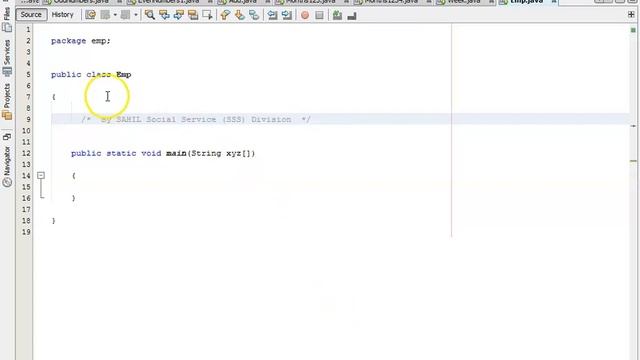This screenshot has height=360, width=640.
Task: Click line number 19 in the gutter
Action: click(x=26, y=232)
